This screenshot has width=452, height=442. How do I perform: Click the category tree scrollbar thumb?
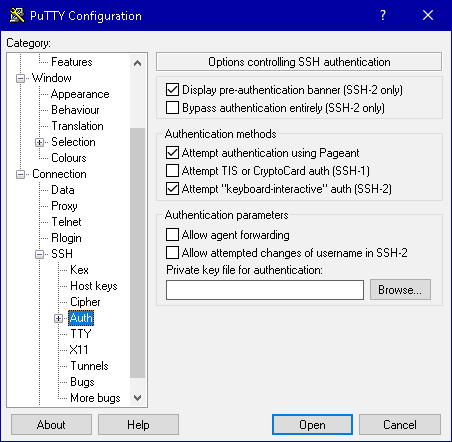[137, 253]
